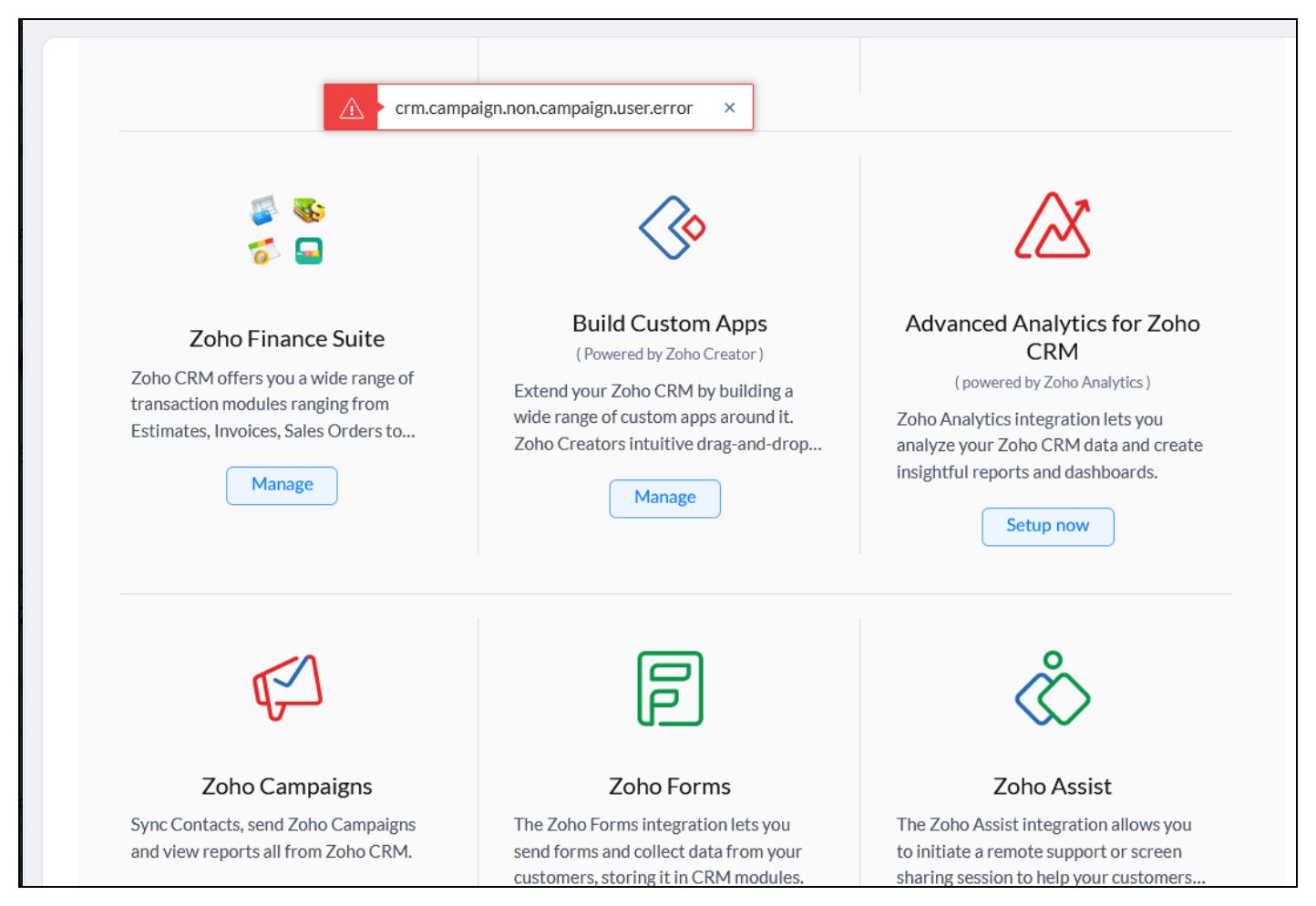Click the green Zoho Forms icon
The image size is (1316, 906).
click(x=670, y=688)
